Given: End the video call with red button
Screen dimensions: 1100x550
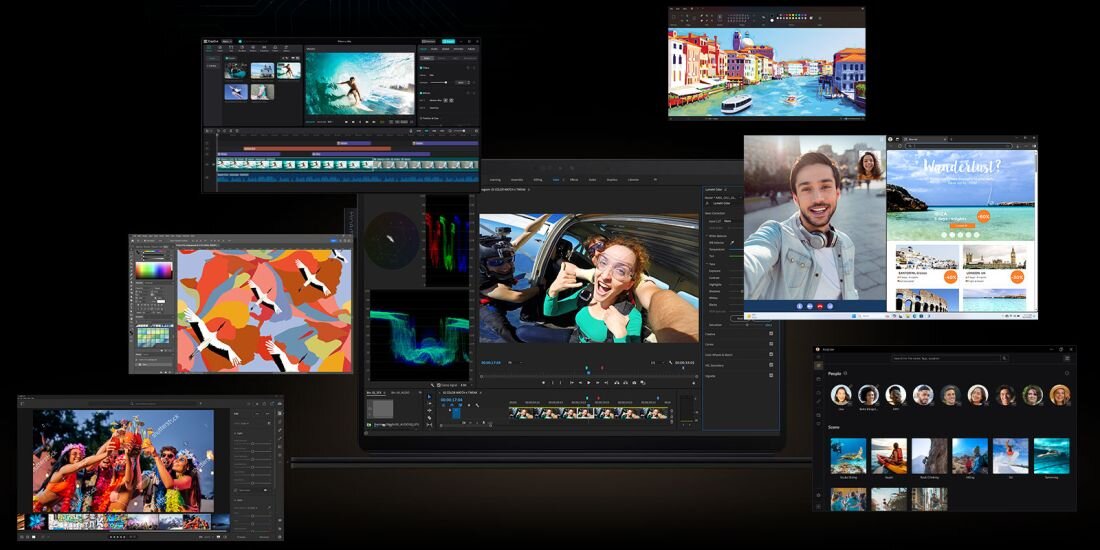Looking at the screenshot, I should [819, 307].
